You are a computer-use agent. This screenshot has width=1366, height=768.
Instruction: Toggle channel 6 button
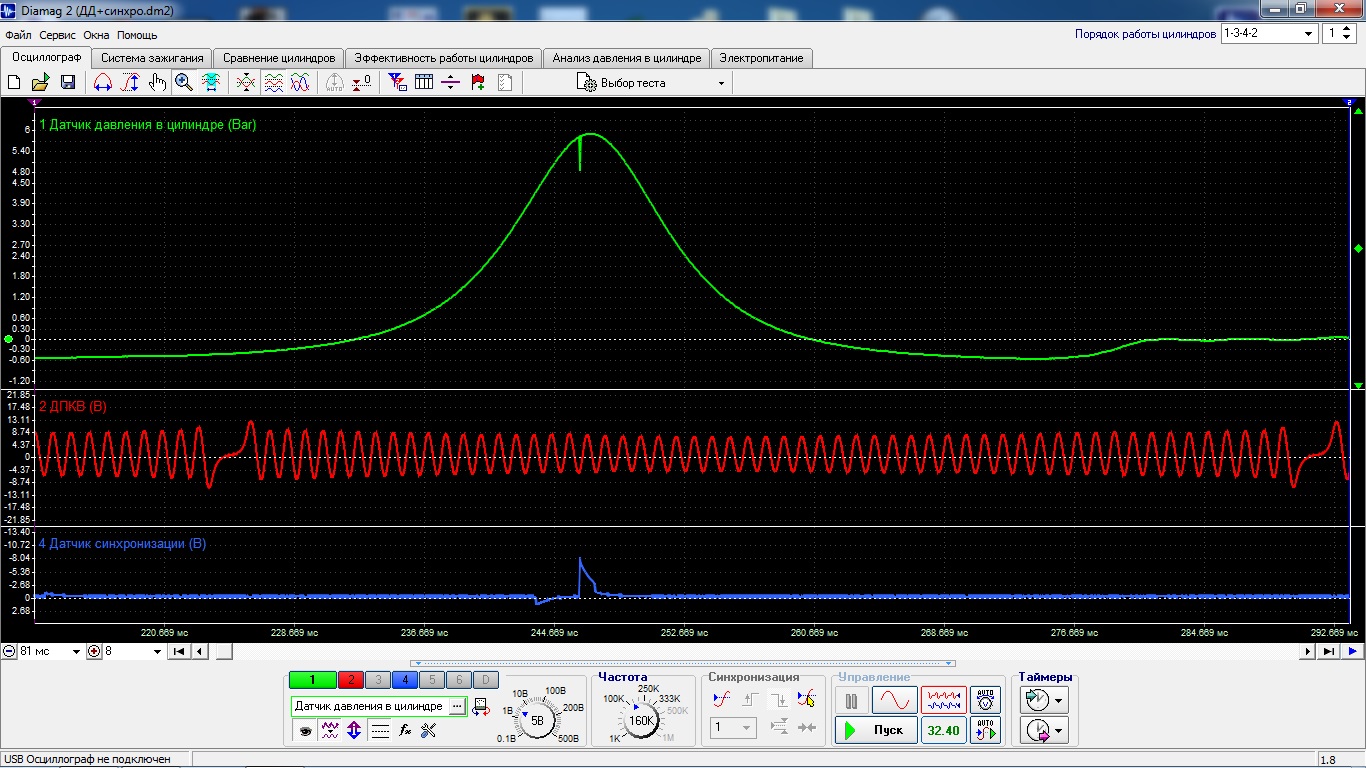click(x=458, y=680)
